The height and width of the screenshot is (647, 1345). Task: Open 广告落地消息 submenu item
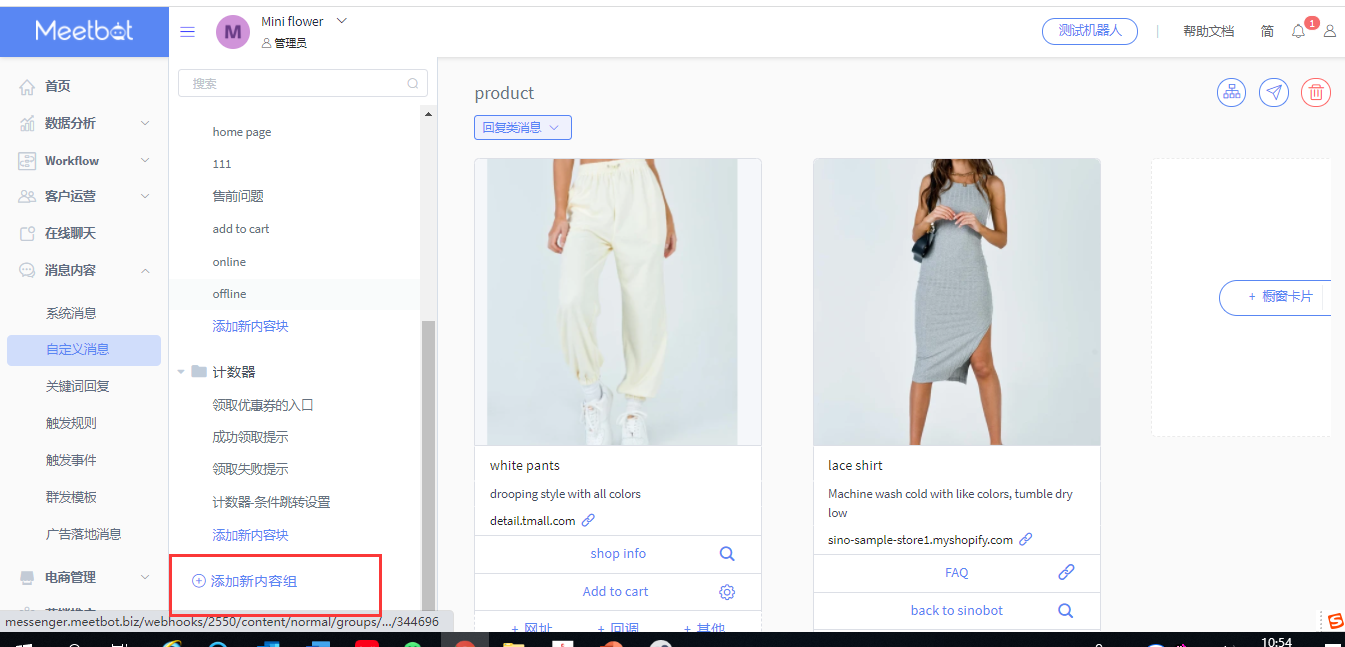click(84, 534)
